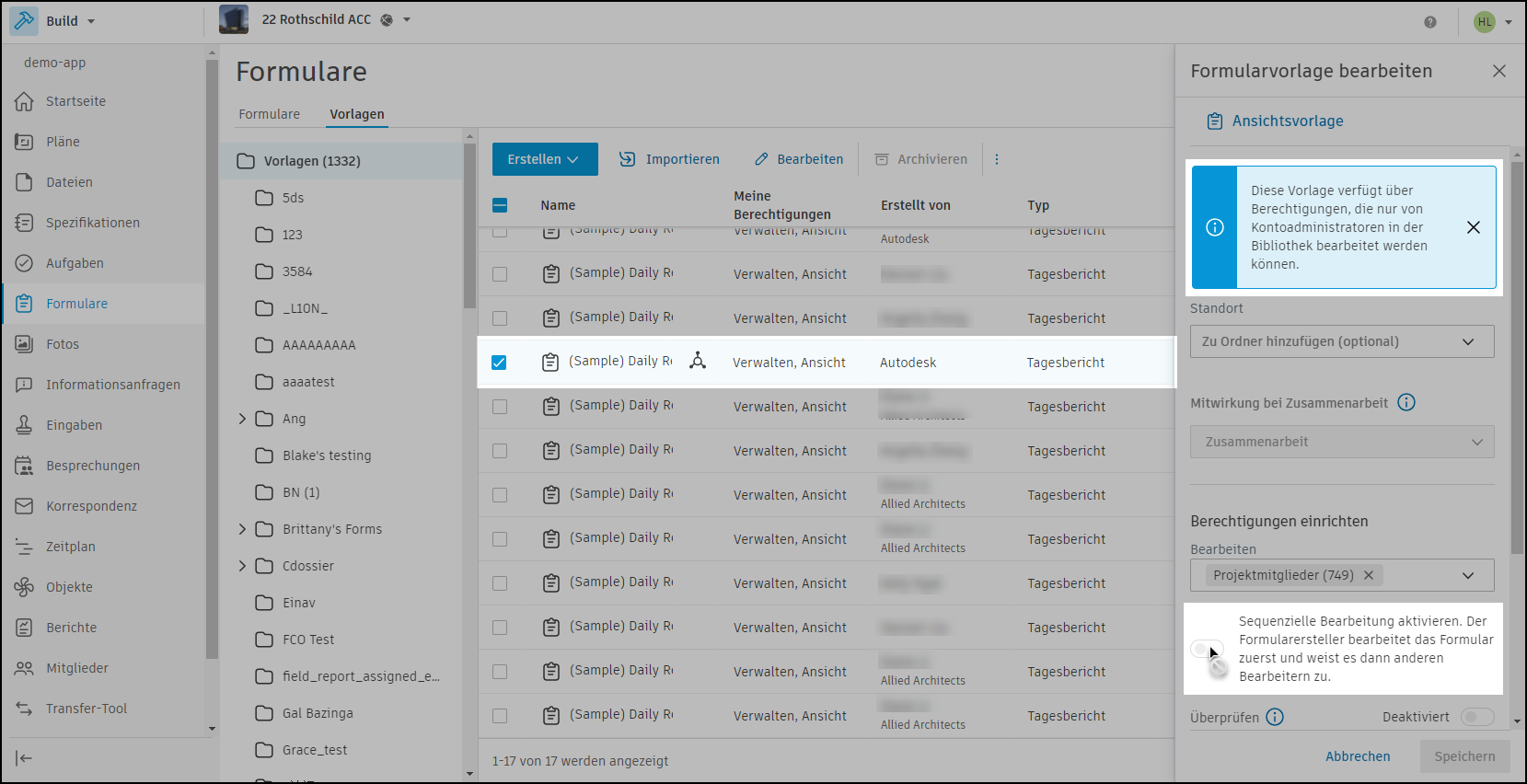The height and width of the screenshot is (784, 1527).
Task: Click the workflow icon in the selected row
Action: coord(698,361)
